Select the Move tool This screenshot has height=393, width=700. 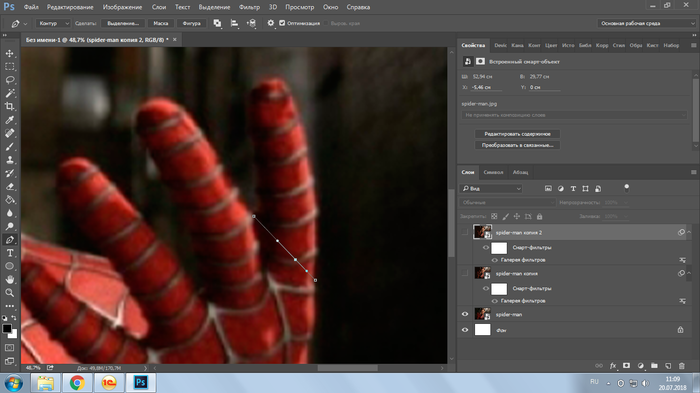[9, 54]
